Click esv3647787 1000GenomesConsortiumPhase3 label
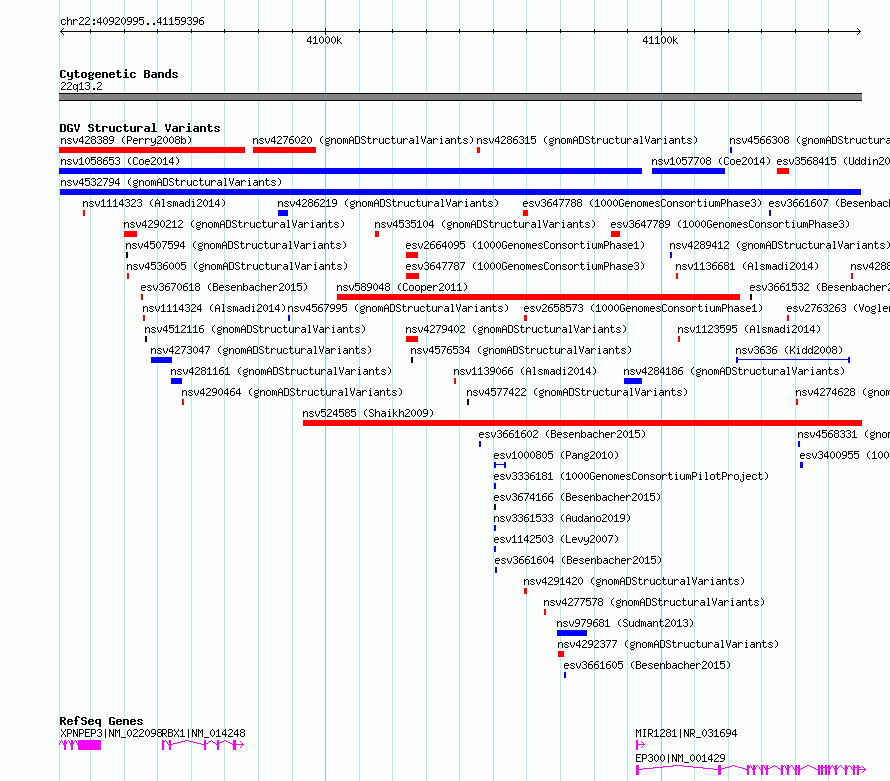890x781 pixels. click(x=525, y=266)
